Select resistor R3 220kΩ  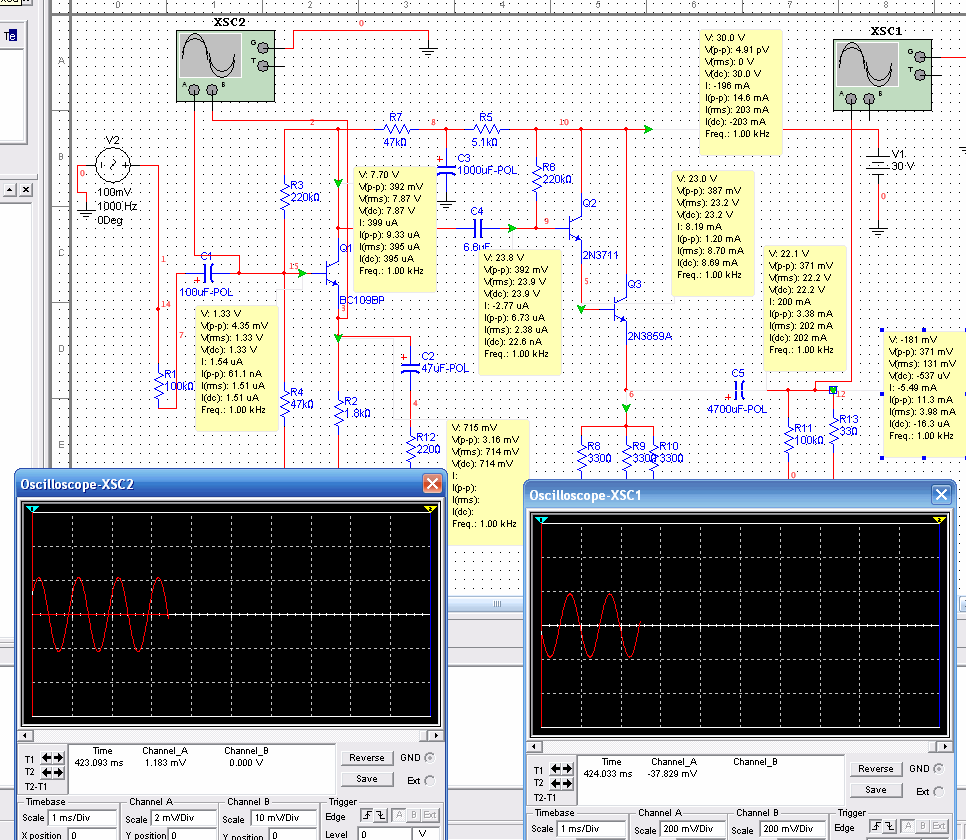point(285,196)
